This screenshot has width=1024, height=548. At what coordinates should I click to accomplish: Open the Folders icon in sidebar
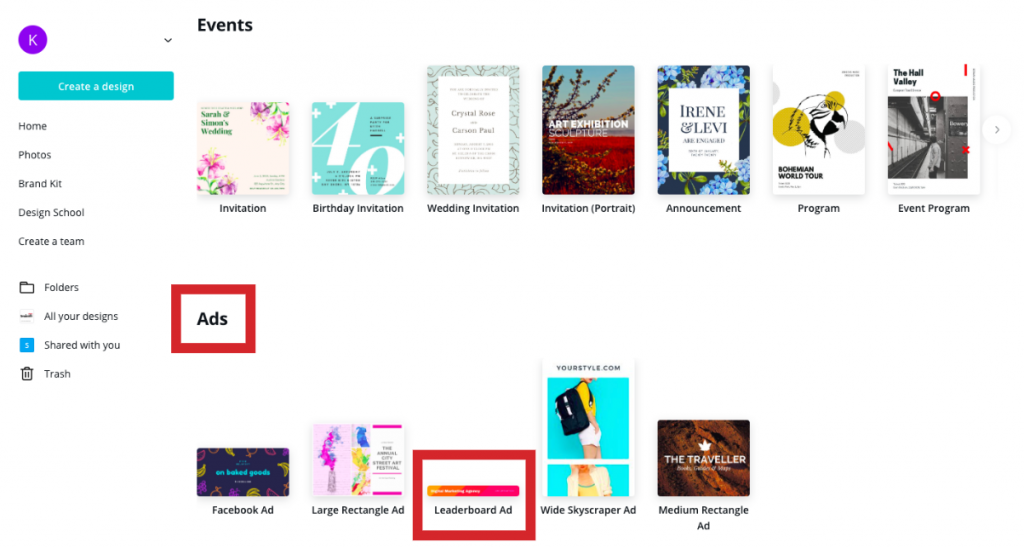(27, 287)
